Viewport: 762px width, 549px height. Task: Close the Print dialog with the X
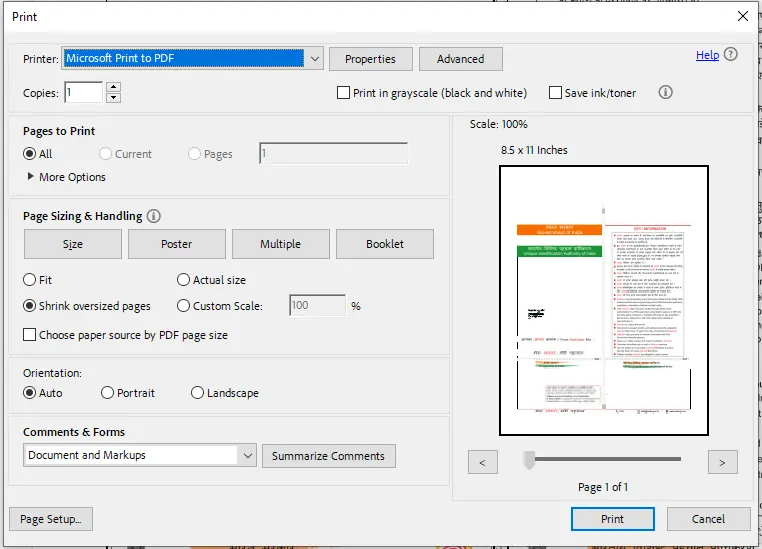point(743,17)
